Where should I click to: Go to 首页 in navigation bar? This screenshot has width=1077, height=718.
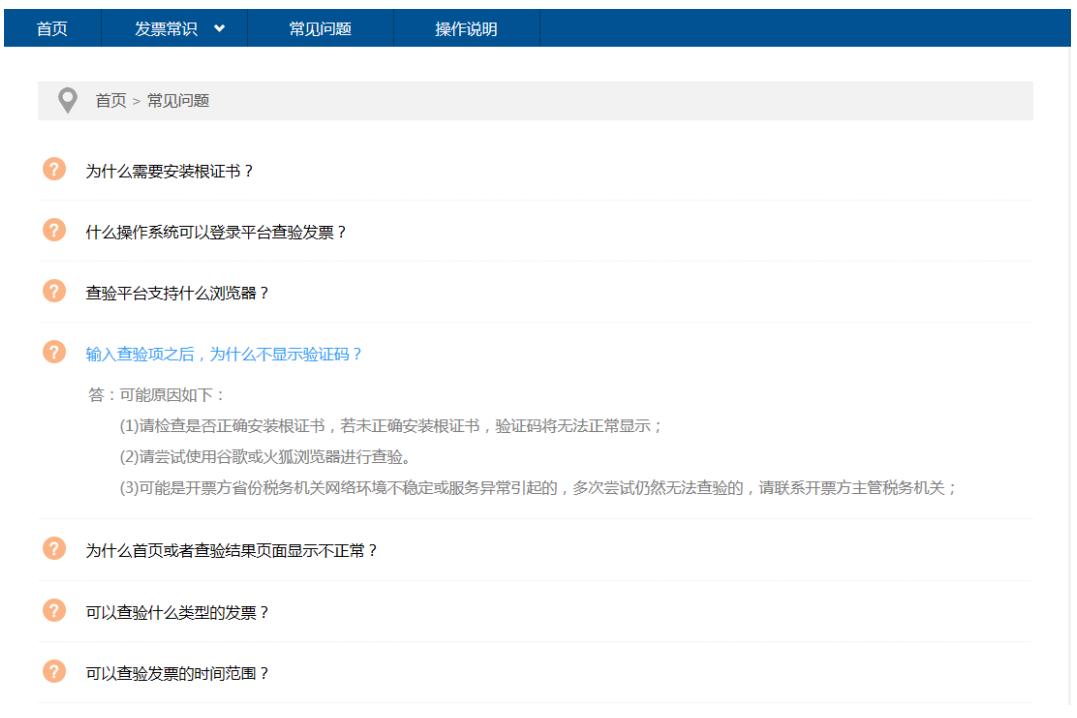tap(52, 29)
